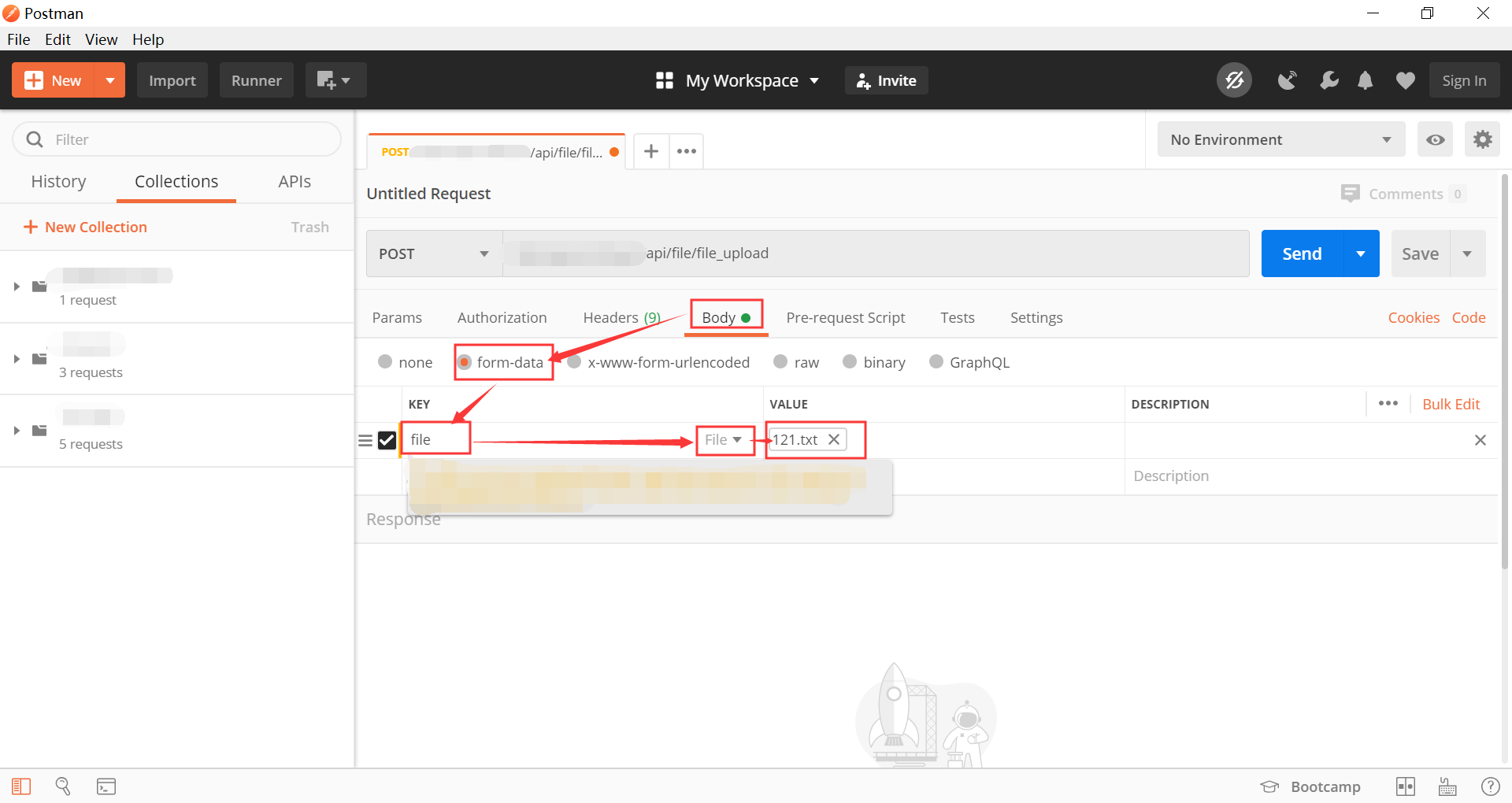This screenshot has width=1512, height=803.
Task: Open the capture requests satellite icon
Action: pyautogui.click(x=1287, y=80)
